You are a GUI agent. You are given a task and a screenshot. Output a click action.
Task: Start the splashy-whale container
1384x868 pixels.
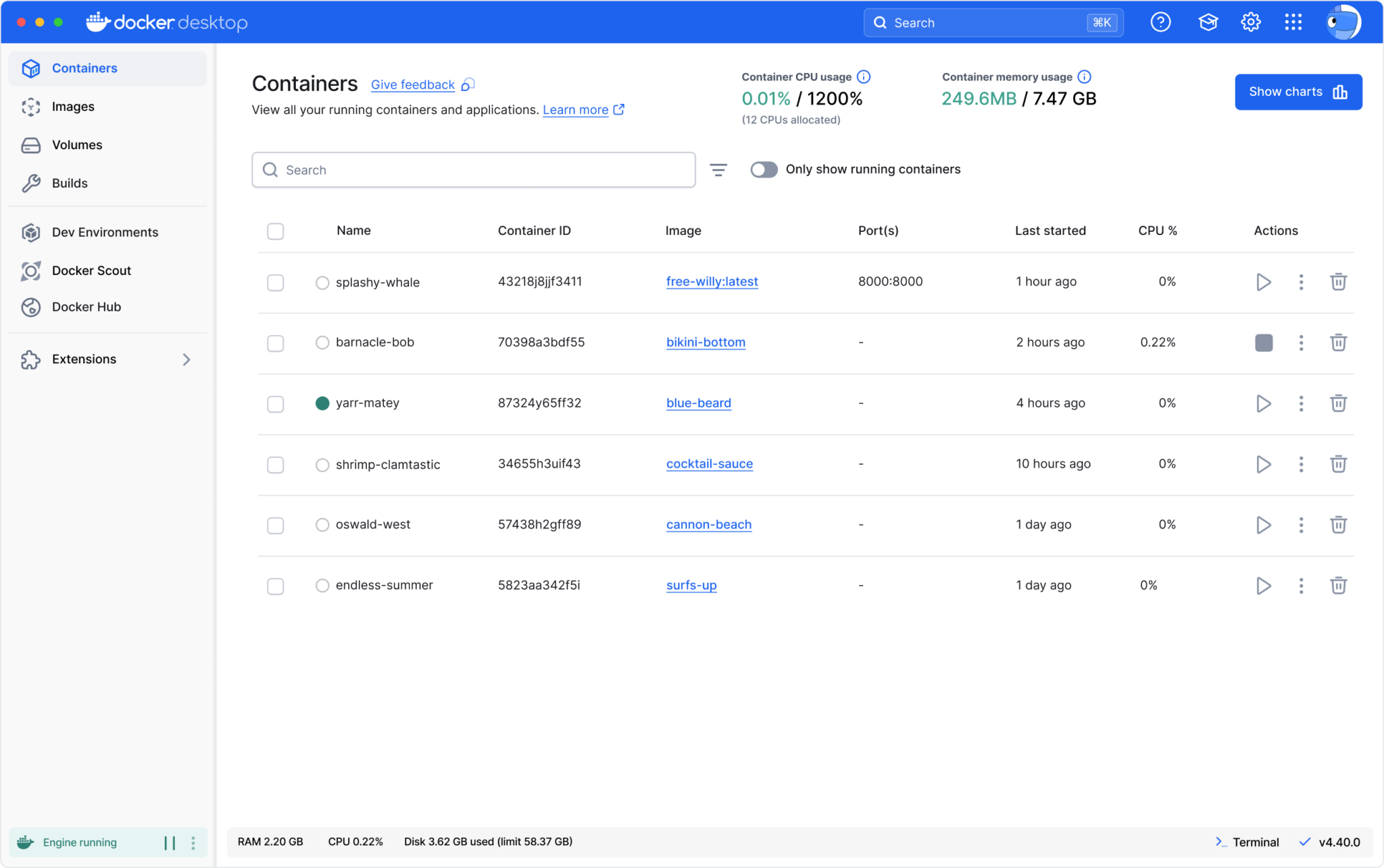click(x=1263, y=282)
